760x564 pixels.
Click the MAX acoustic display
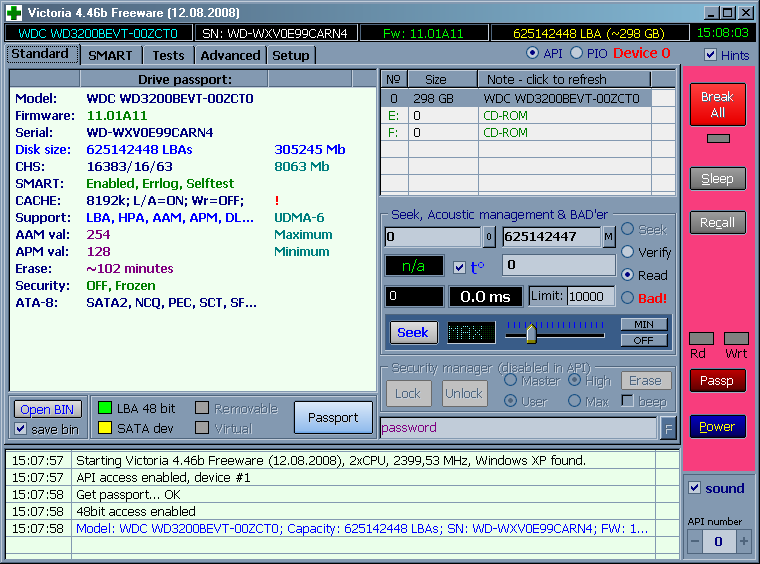click(471, 332)
